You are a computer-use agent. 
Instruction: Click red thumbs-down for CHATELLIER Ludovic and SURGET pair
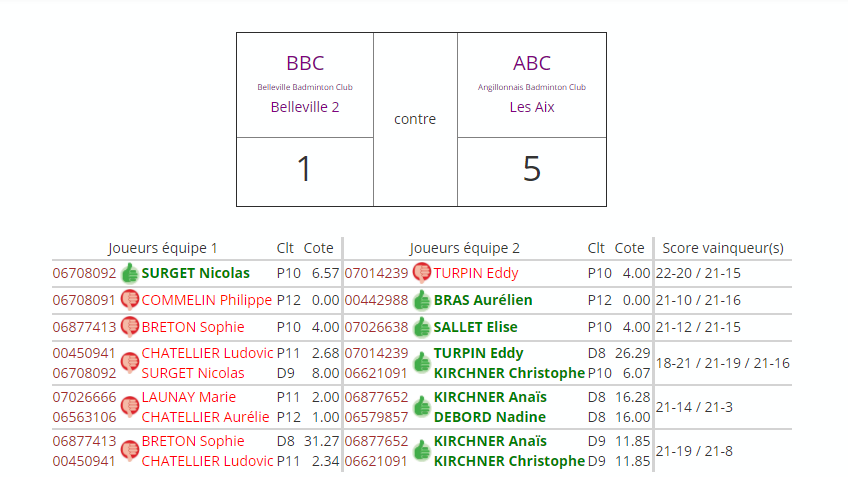click(x=130, y=362)
